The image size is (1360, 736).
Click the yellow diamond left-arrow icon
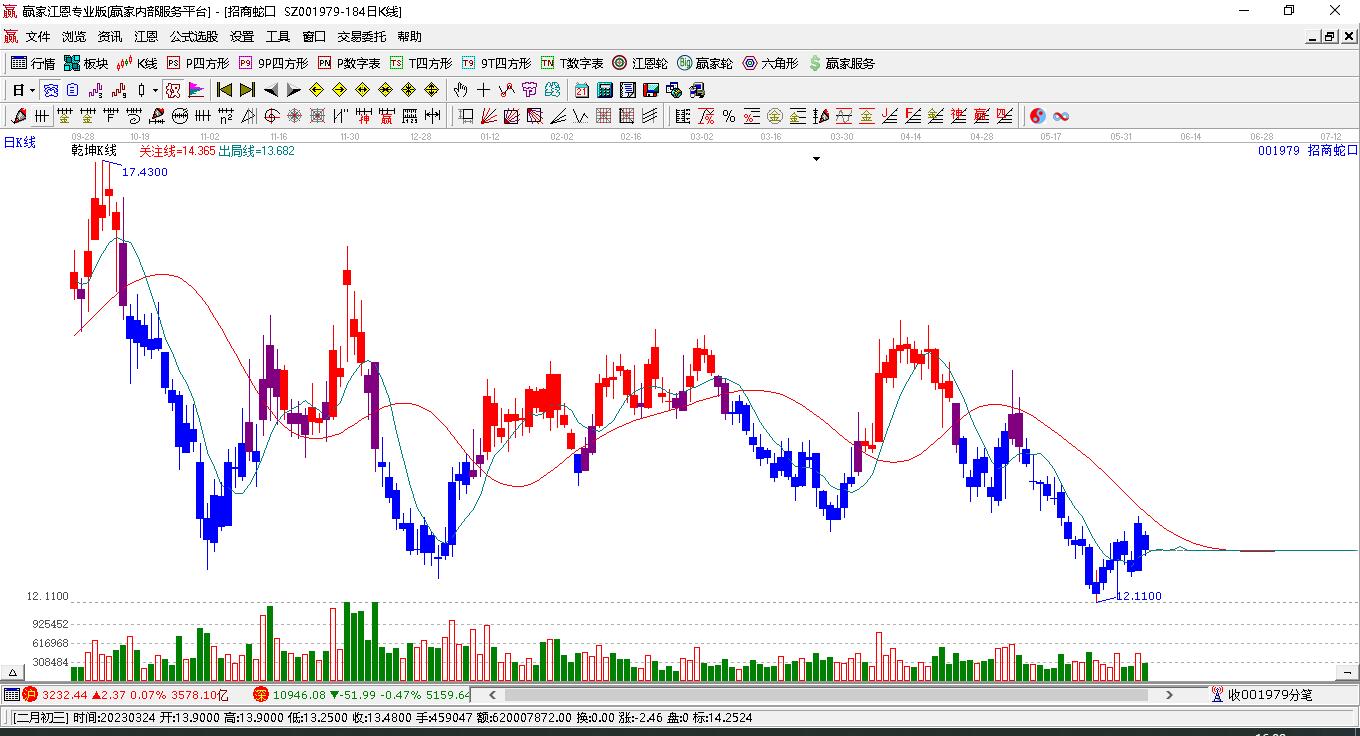point(316,90)
